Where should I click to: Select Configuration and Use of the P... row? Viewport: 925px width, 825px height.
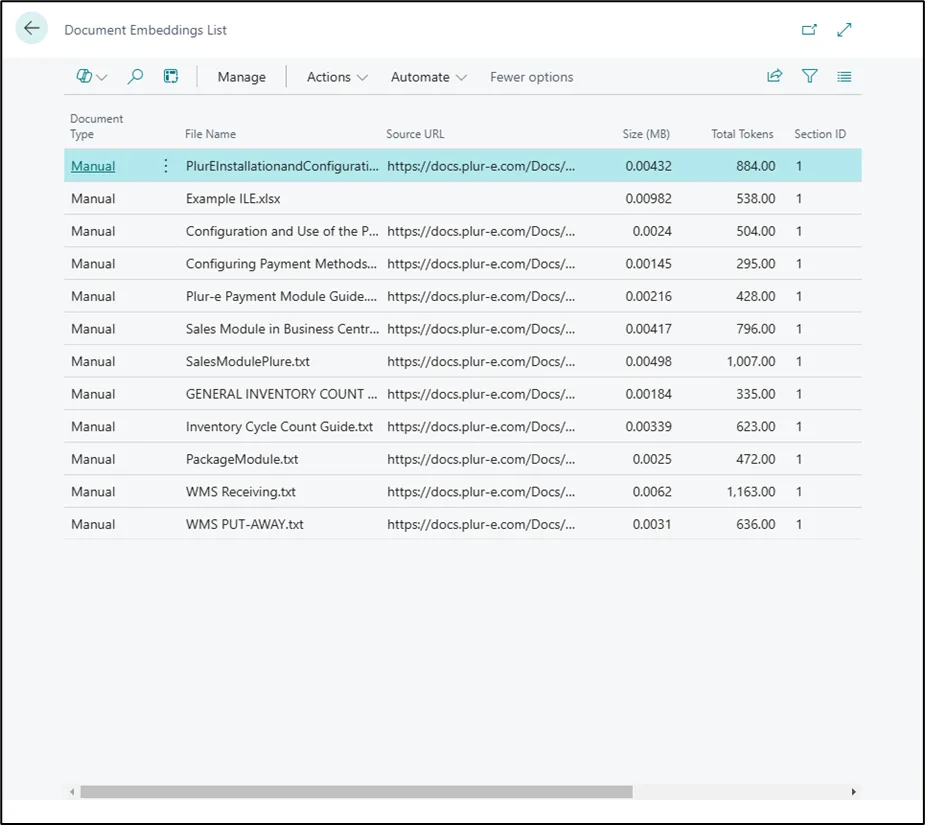[462, 231]
